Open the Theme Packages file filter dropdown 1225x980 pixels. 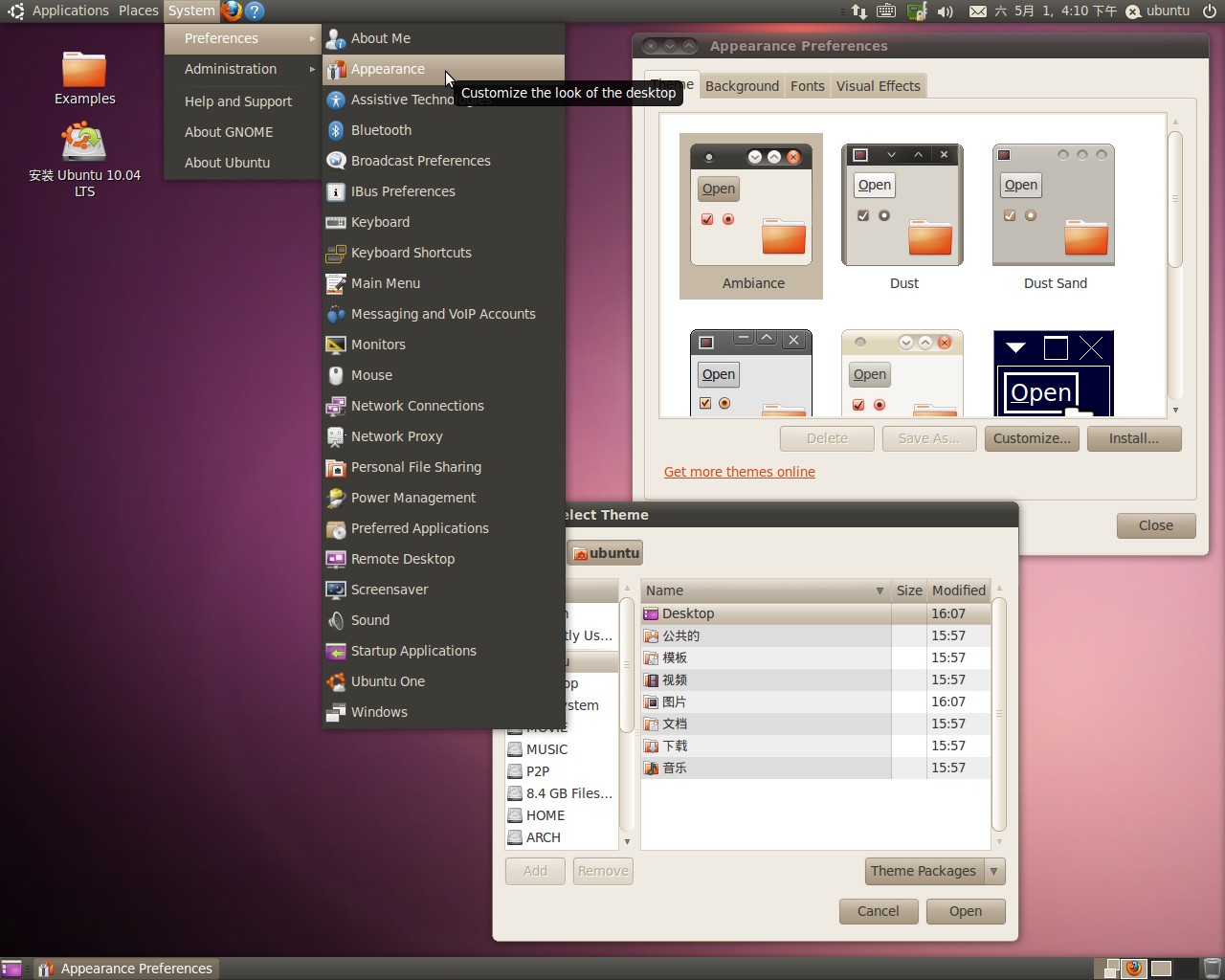coord(935,871)
